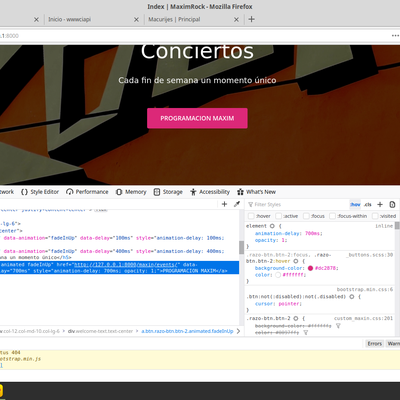Click the PROGRAMACION MAXIM button
The width and height of the screenshot is (400, 400).
click(x=197, y=118)
